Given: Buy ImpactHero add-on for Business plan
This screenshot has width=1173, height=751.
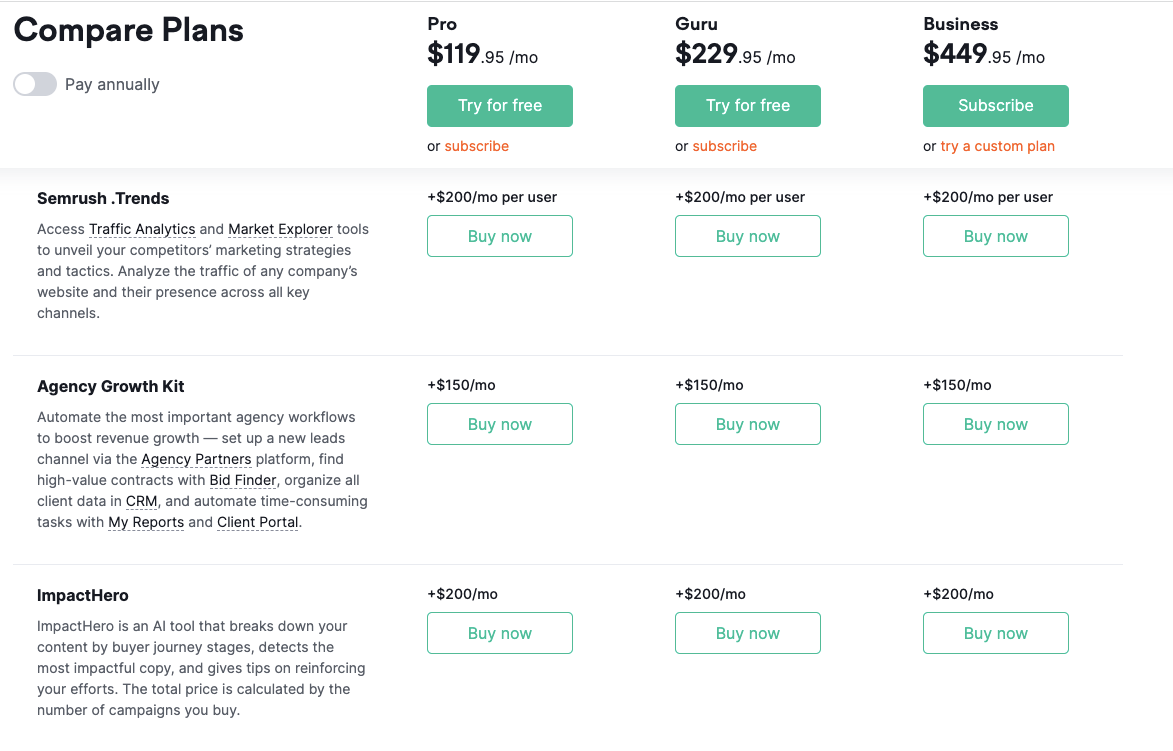Looking at the screenshot, I should (996, 634).
